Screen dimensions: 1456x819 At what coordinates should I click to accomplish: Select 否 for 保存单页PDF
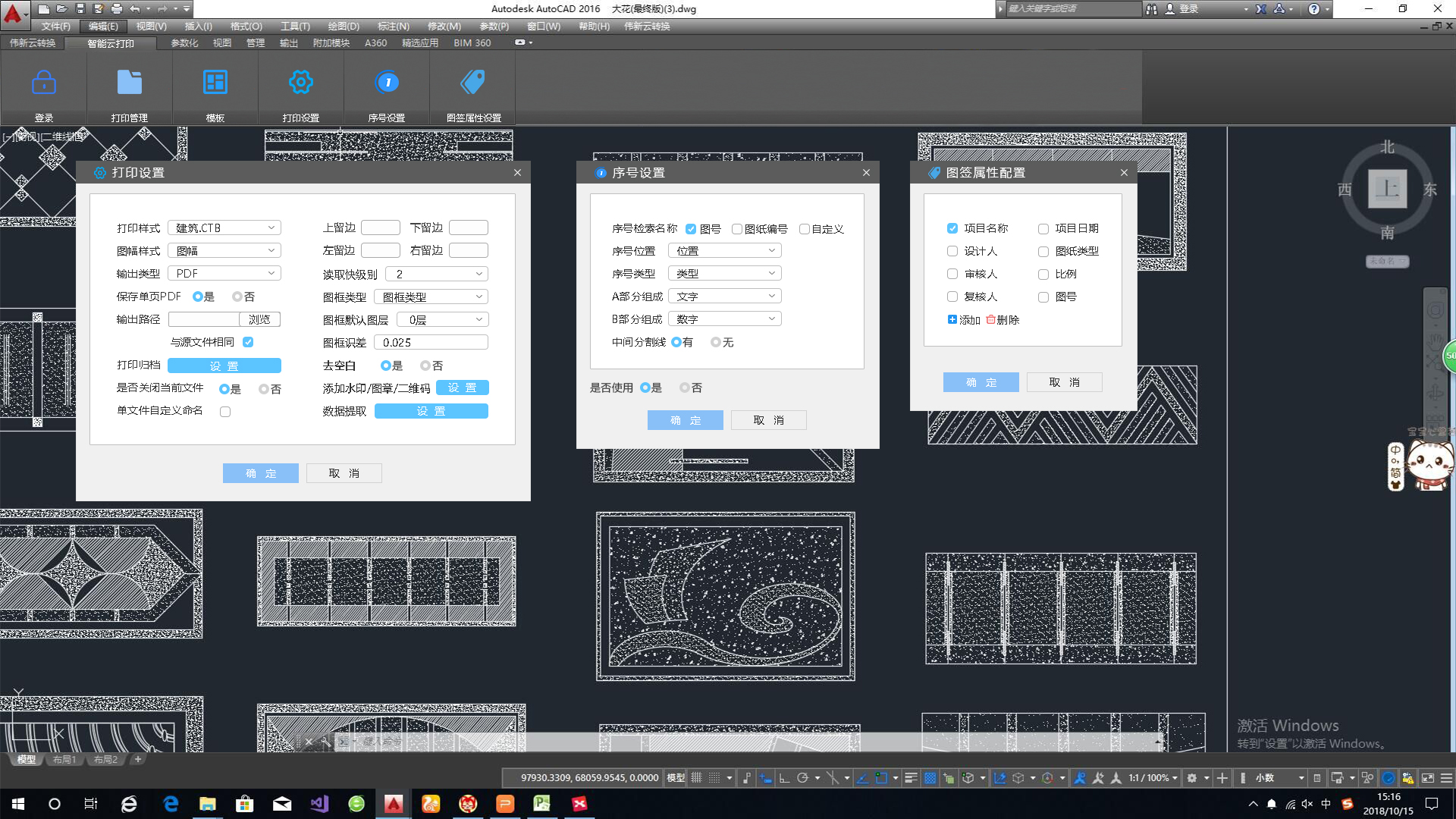pos(237,297)
